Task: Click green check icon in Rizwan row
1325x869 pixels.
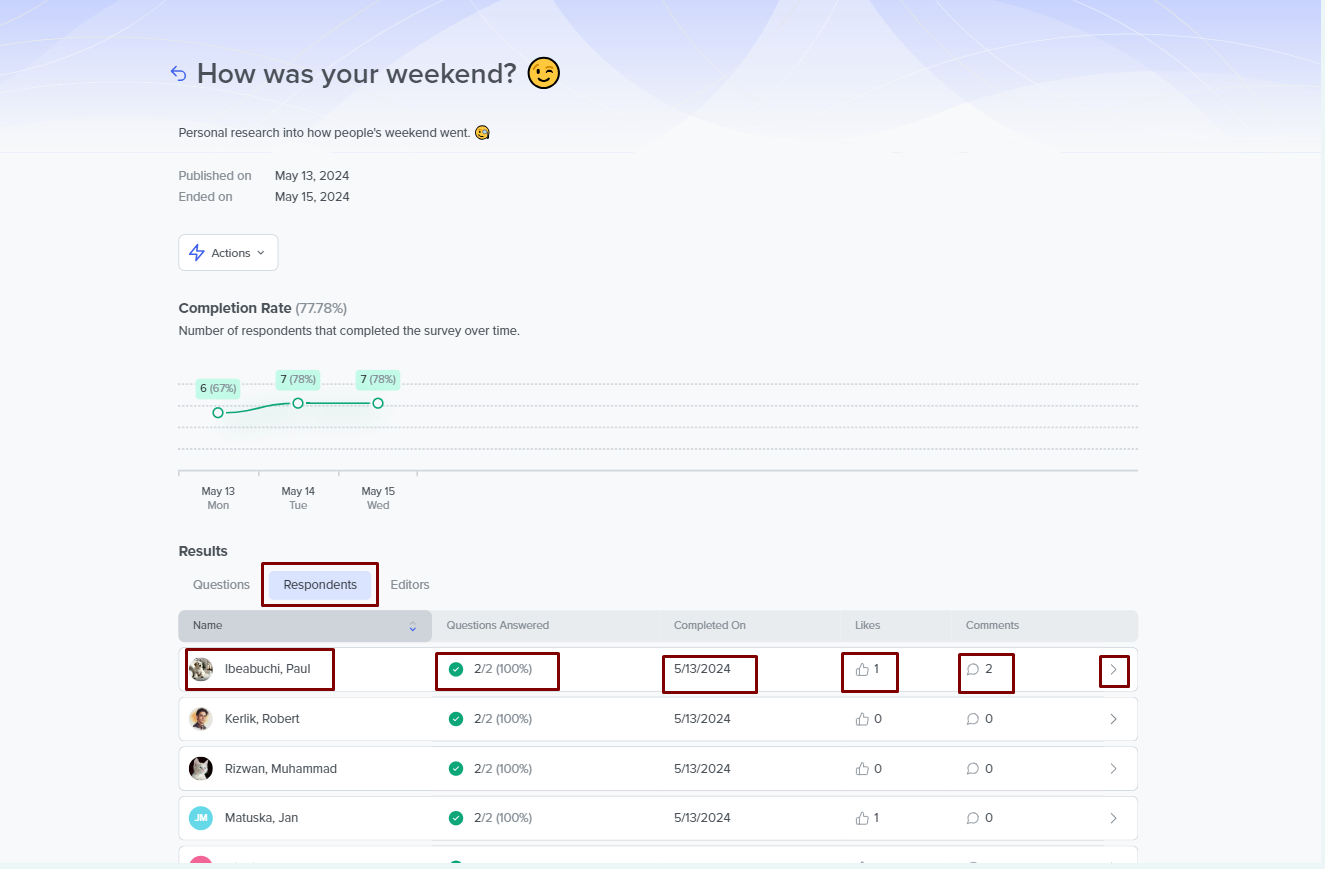Action: tap(456, 769)
